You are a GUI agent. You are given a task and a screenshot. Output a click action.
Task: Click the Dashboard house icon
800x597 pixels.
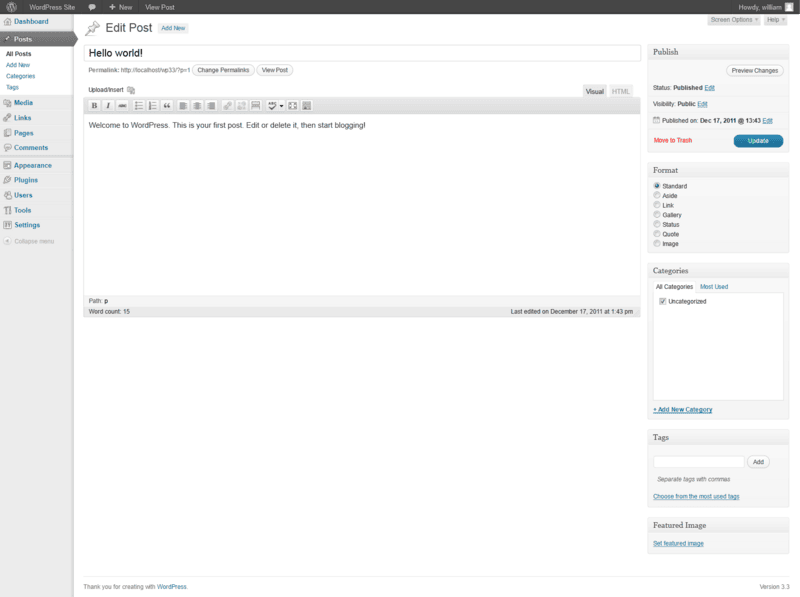pyautogui.click(x=7, y=21)
